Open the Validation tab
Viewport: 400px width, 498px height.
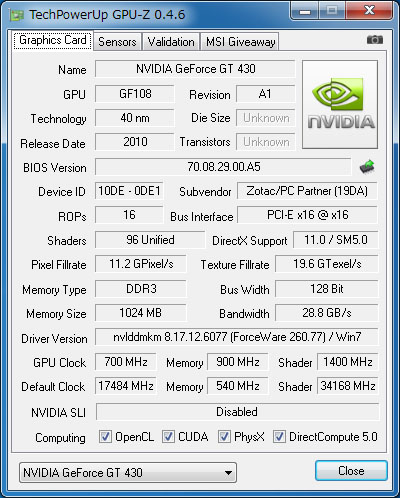pyautogui.click(x=171, y=42)
